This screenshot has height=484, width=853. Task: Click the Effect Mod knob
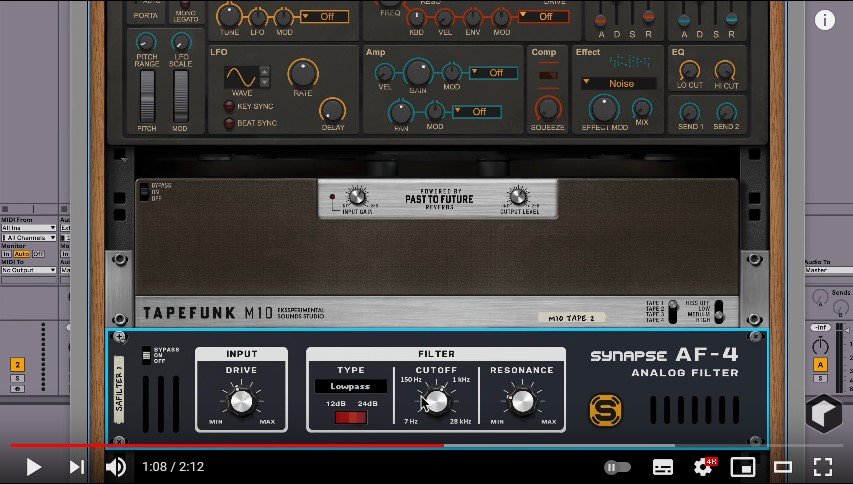pos(604,109)
